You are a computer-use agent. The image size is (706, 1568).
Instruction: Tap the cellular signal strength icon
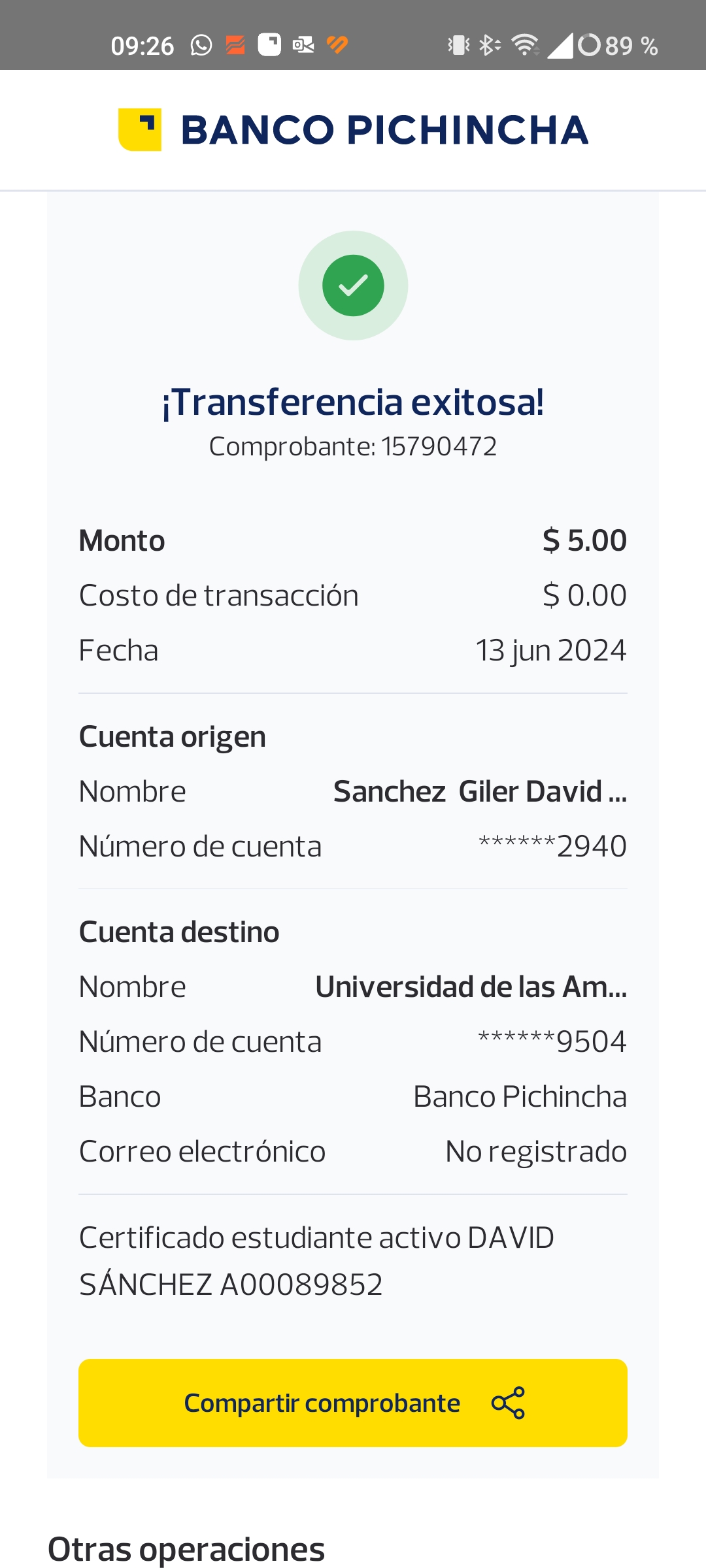pos(560,45)
